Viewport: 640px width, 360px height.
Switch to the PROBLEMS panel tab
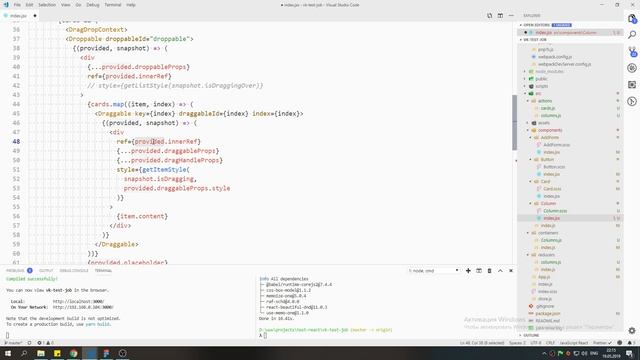click(15, 271)
